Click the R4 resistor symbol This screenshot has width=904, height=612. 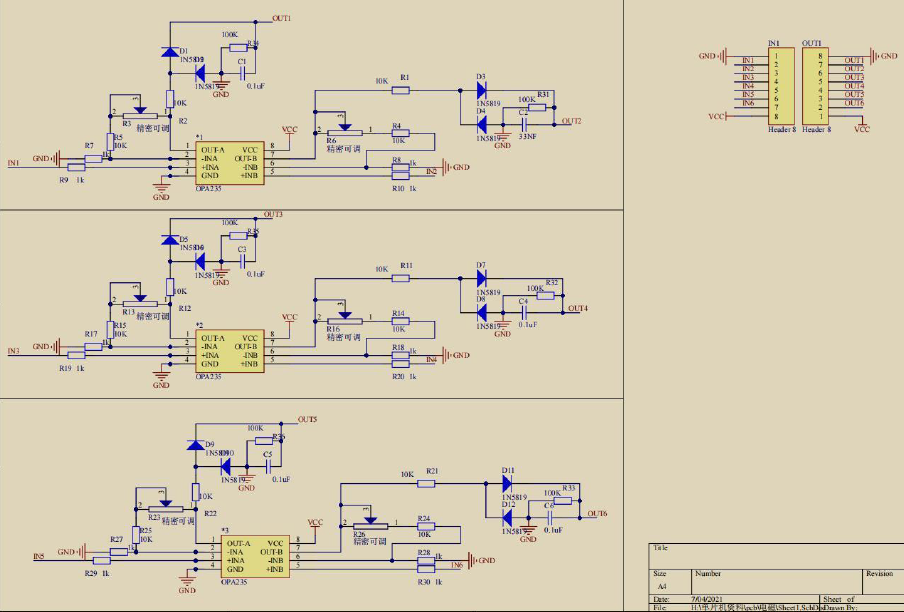(x=401, y=133)
